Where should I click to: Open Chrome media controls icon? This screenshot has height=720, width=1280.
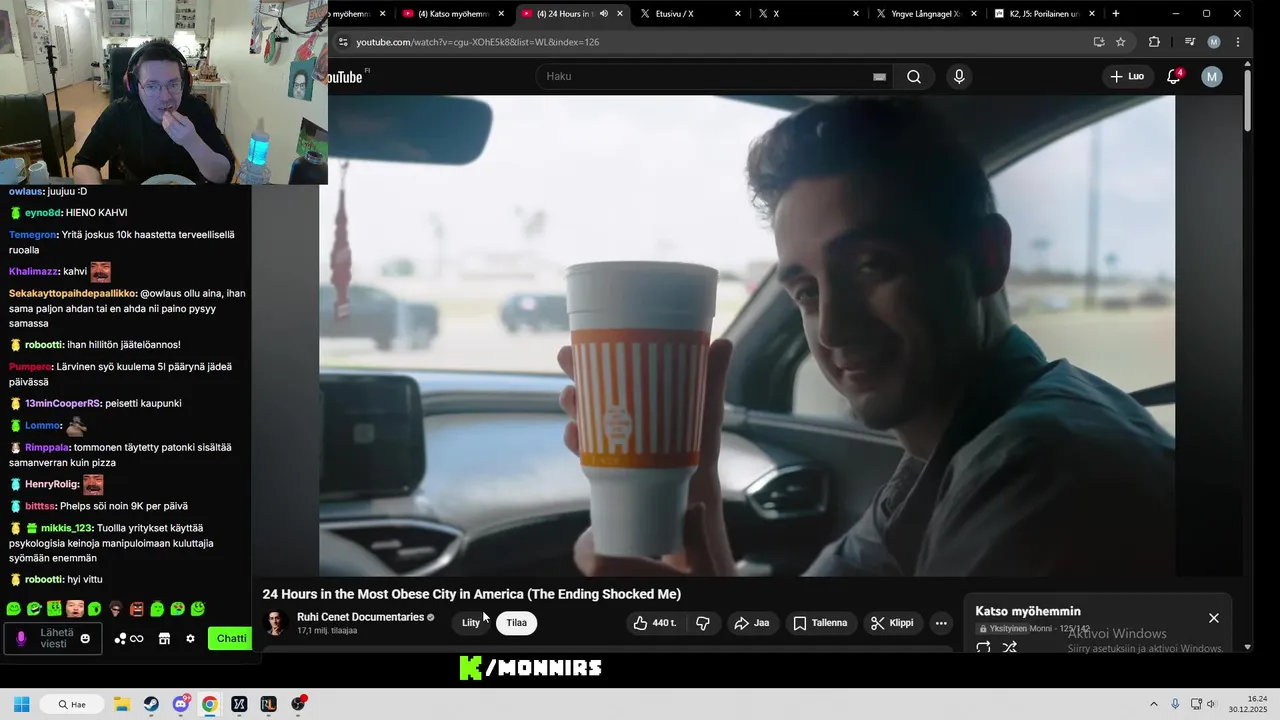pos(1189,42)
